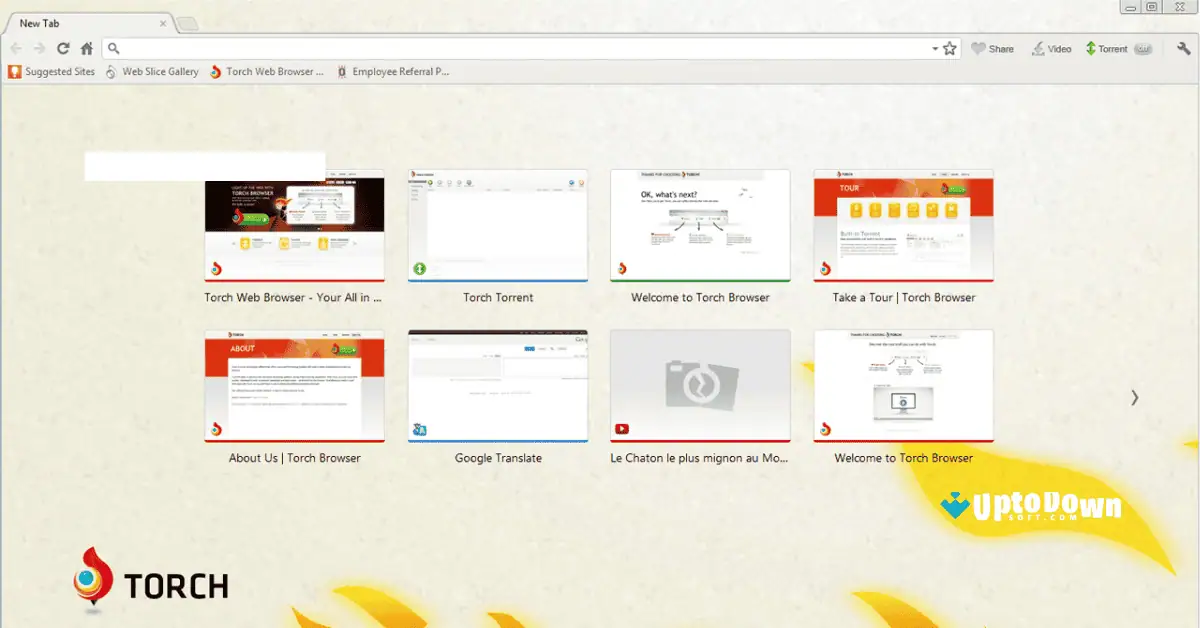This screenshot has width=1200, height=628.
Task: Open the Suggested Sites bookmark
Action: (x=52, y=71)
